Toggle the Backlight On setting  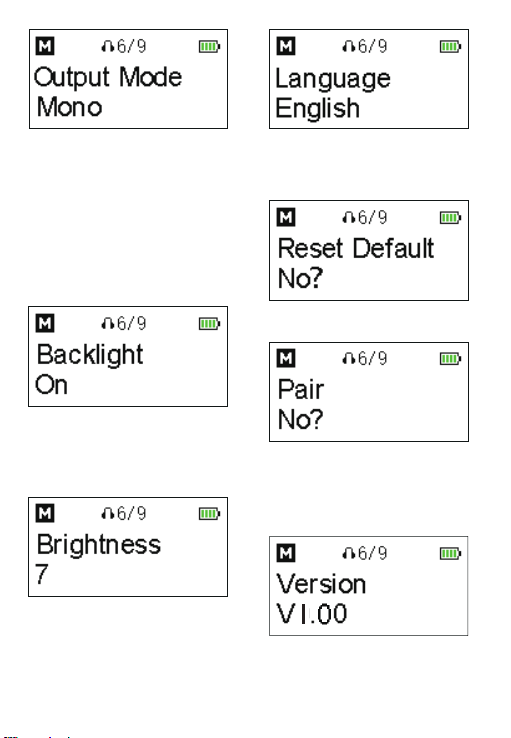coord(51,385)
